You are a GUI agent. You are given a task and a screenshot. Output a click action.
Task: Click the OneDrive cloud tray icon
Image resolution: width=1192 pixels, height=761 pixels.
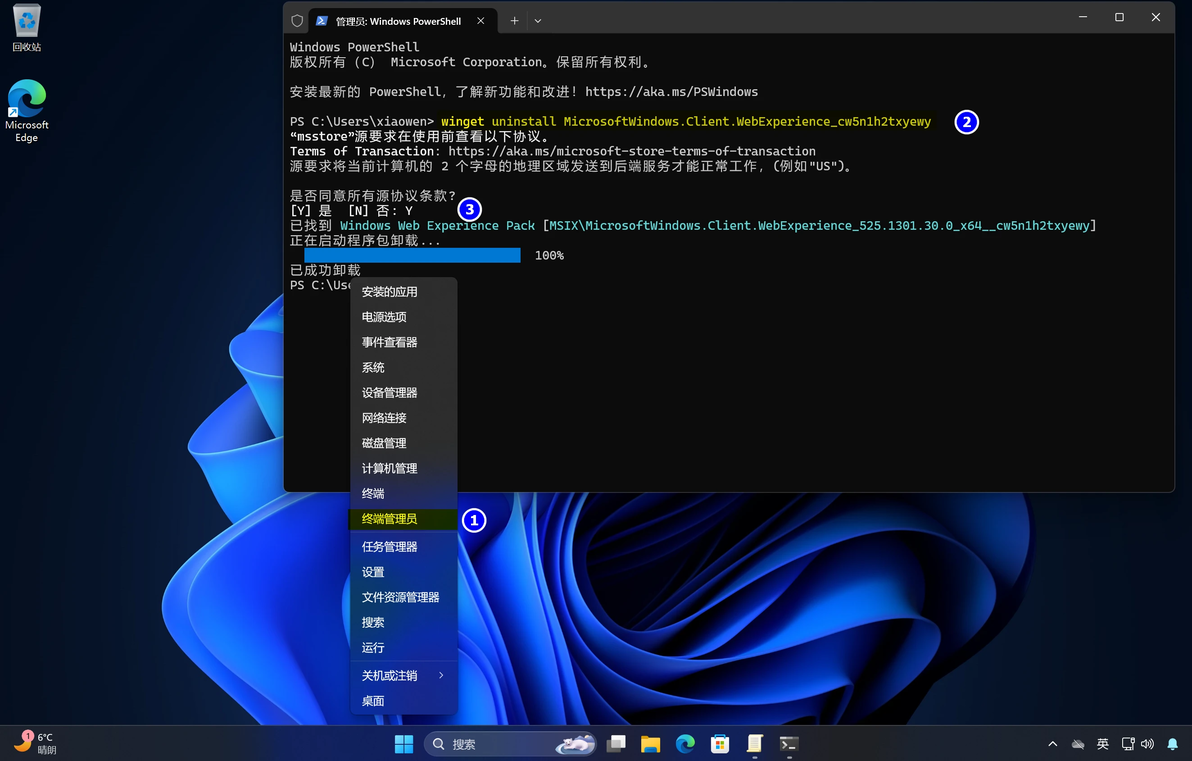point(1077,744)
